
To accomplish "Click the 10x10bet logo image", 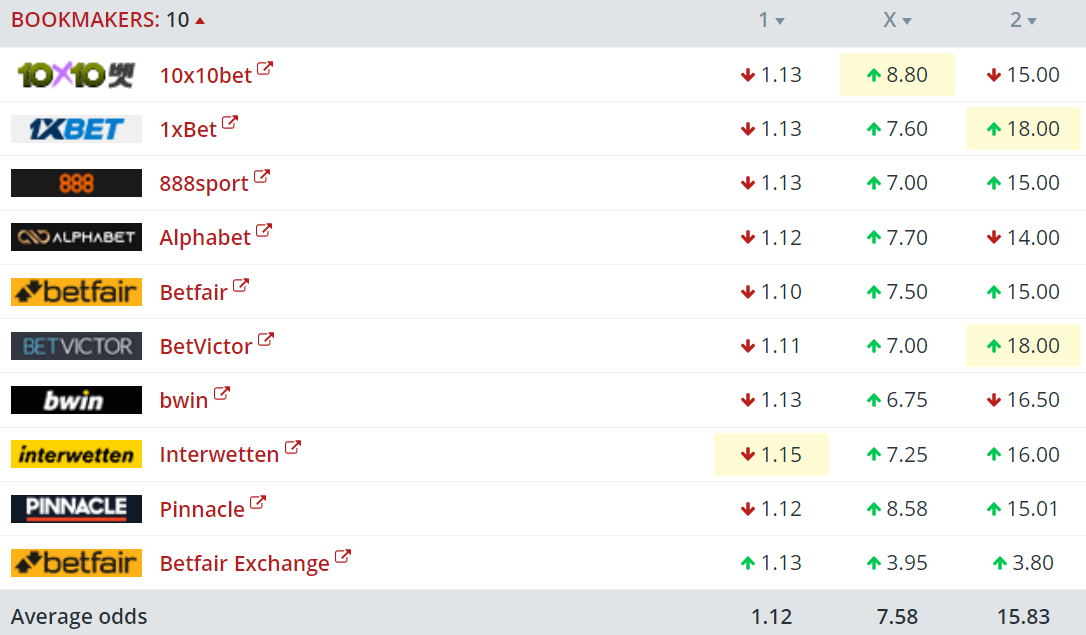I will pos(76,75).
